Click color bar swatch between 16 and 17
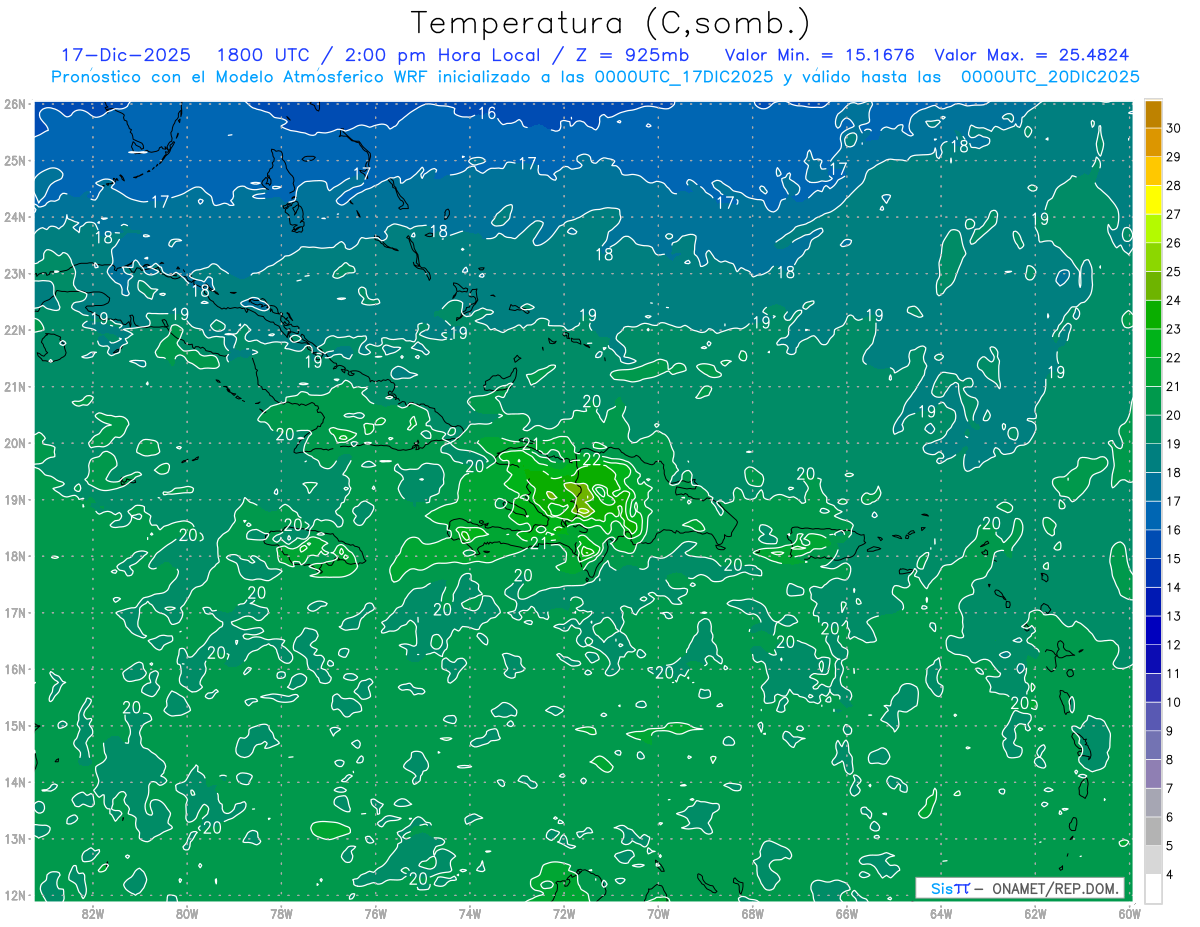 (1153, 515)
